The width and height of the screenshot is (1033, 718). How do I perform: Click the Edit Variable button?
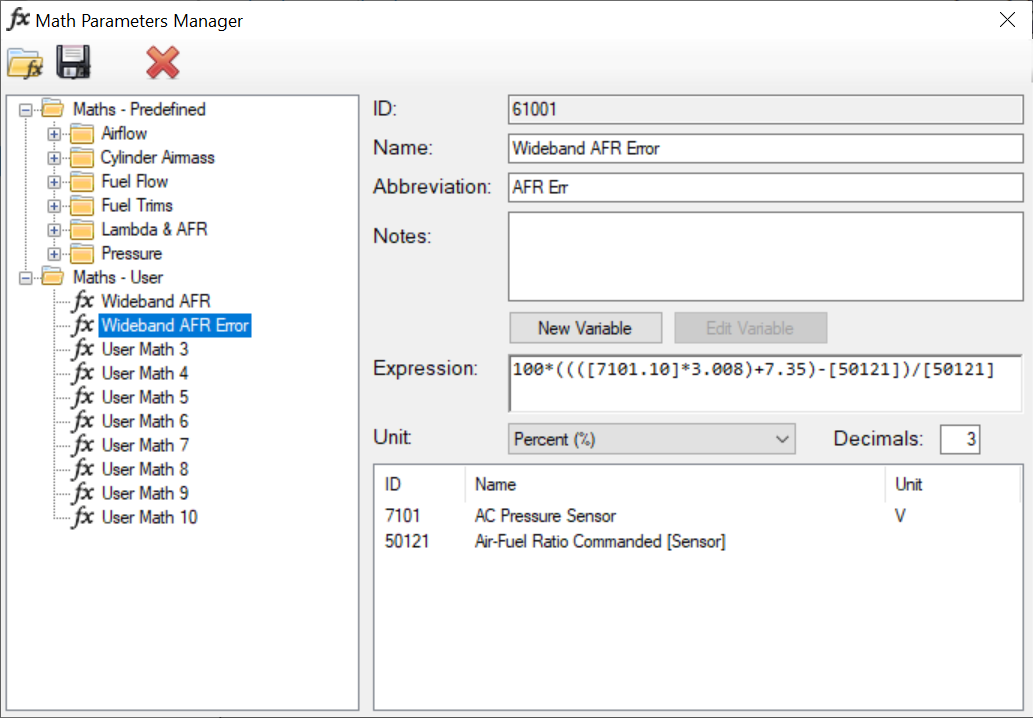coord(750,328)
